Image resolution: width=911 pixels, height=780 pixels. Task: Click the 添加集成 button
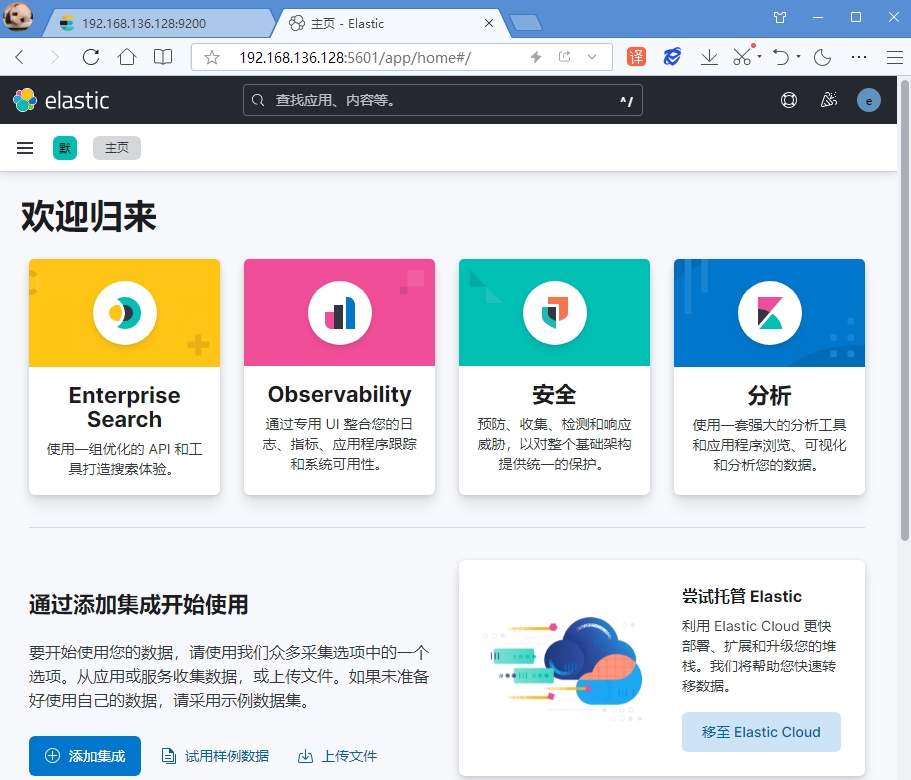[85, 756]
